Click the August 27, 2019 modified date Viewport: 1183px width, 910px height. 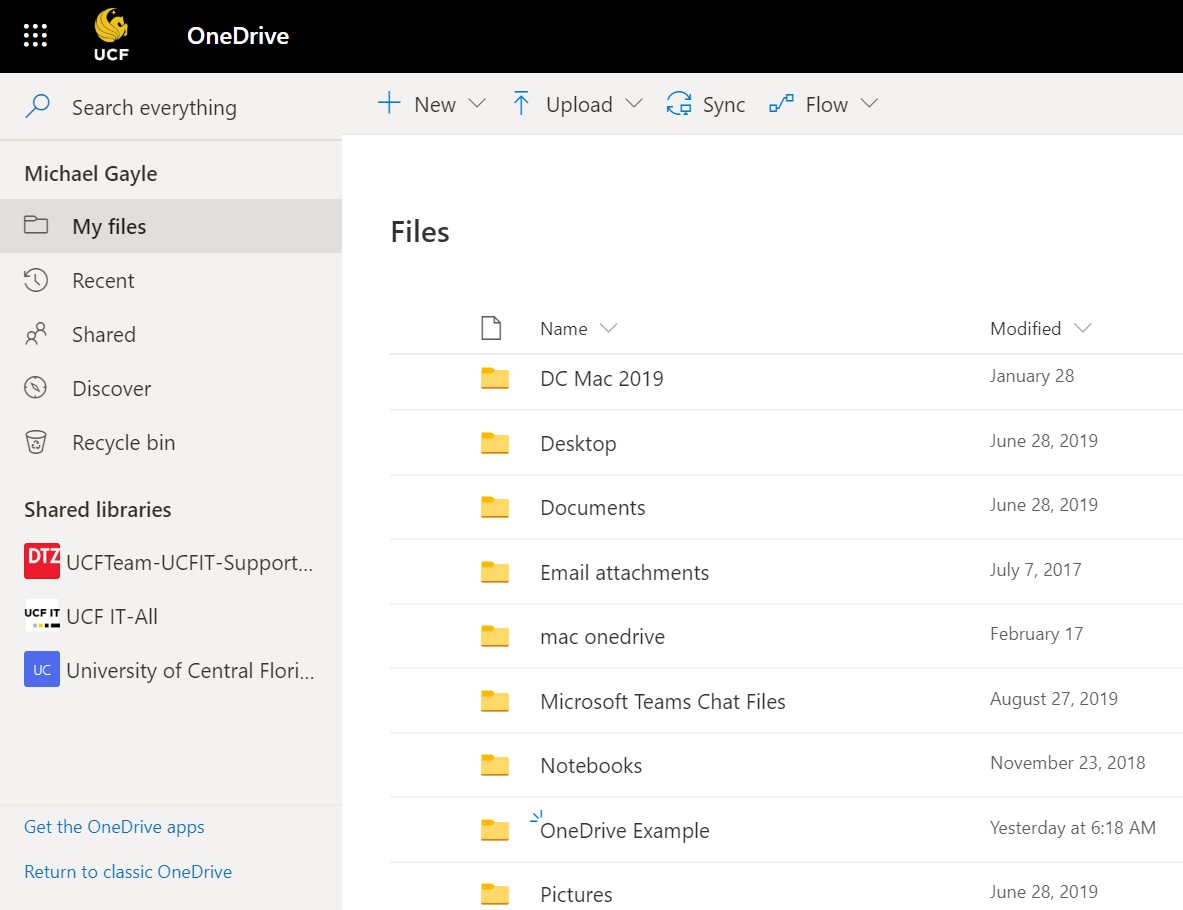click(x=1053, y=699)
